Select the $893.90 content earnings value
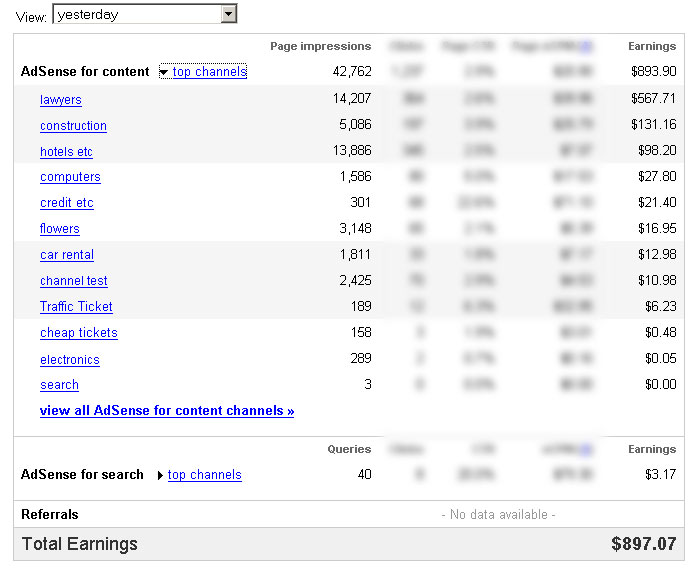 click(x=654, y=71)
